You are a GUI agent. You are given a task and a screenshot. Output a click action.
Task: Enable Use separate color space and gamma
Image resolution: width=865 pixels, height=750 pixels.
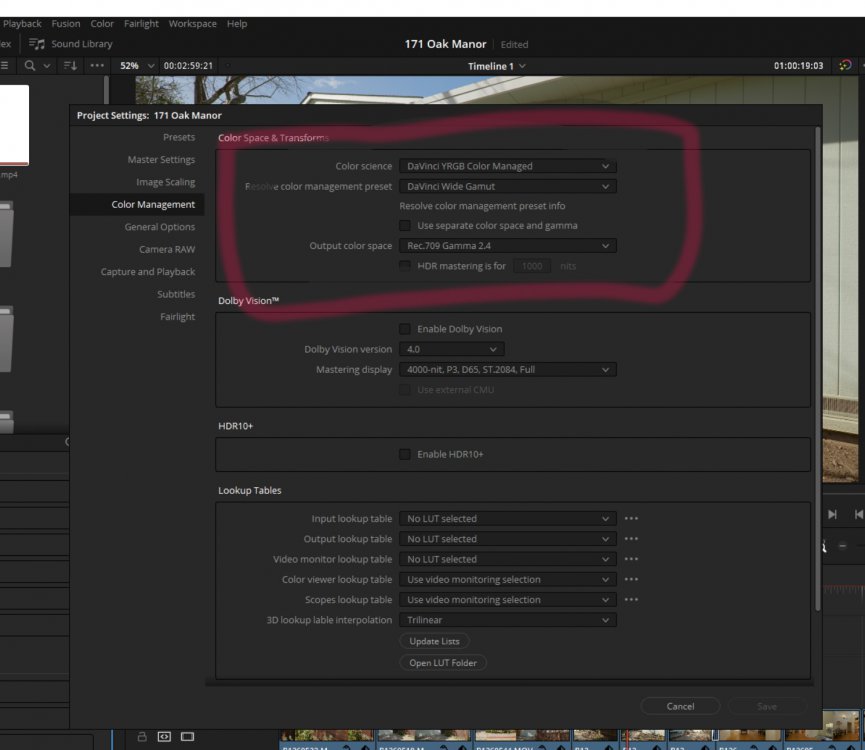(x=405, y=226)
